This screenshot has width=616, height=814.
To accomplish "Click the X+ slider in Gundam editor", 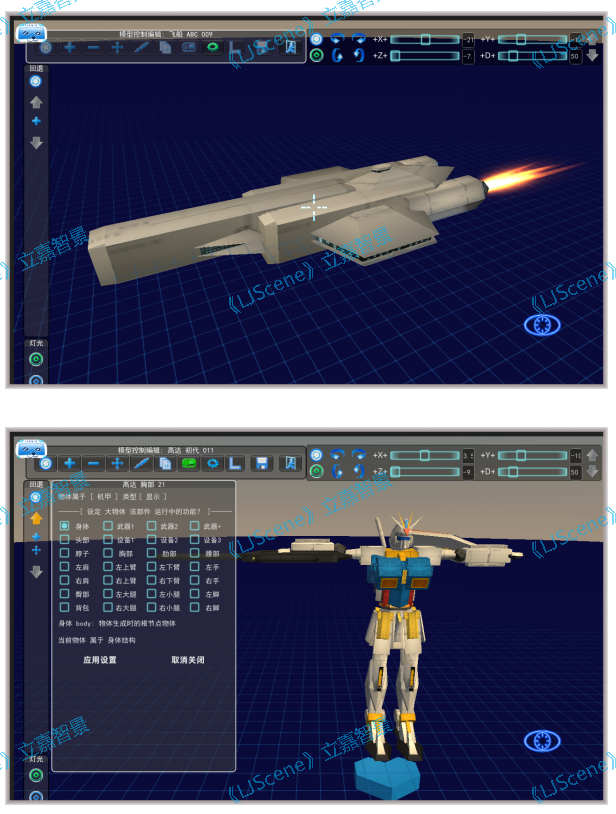I will [x=424, y=455].
